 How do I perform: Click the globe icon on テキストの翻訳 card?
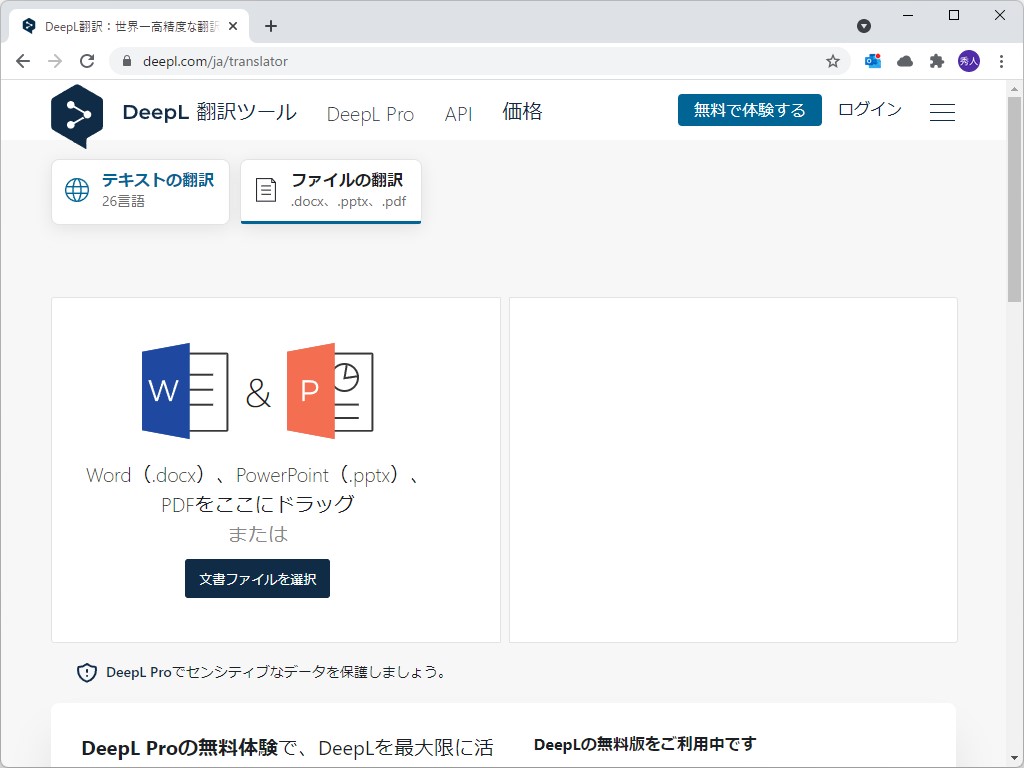click(x=76, y=189)
